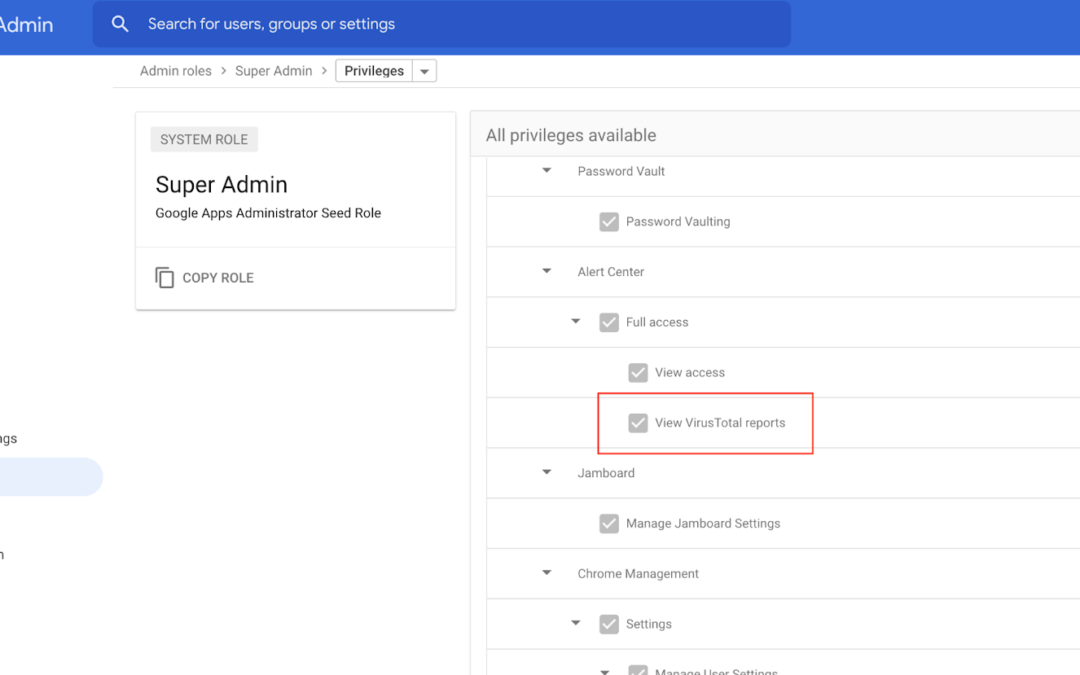Click the Privileges breadcrumb button
The image size is (1080, 675).
click(374, 71)
